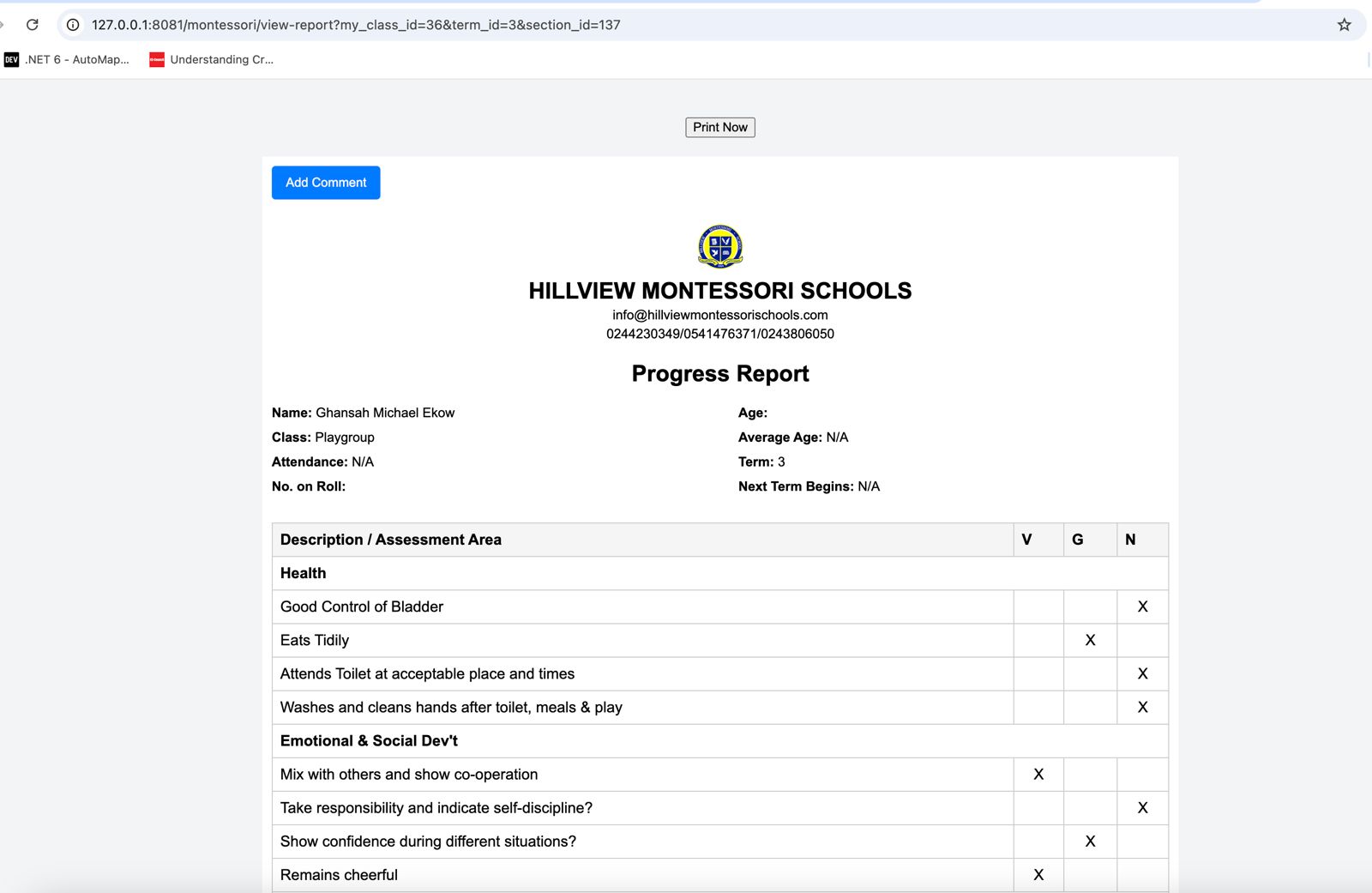Click the Emotional & Social Dev't section header
The width and height of the screenshot is (1372, 893).
pos(369,740)
